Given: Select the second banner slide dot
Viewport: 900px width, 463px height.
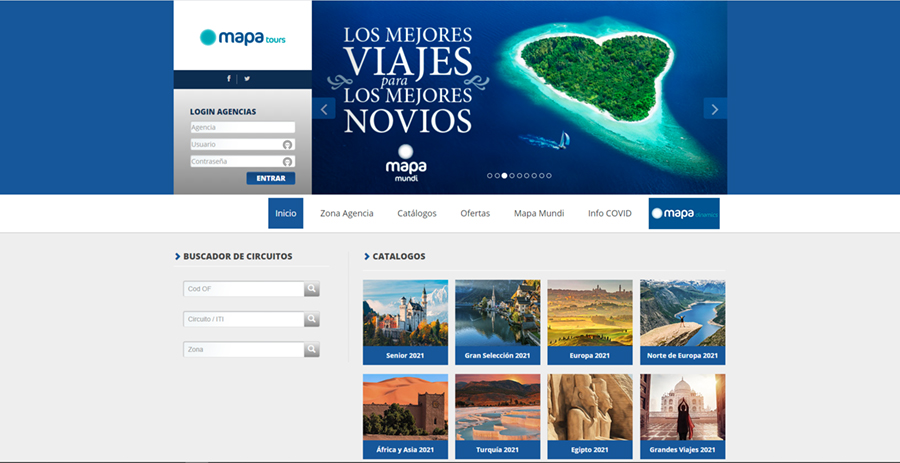Looking at the screenshot, I should pos(497,176).
